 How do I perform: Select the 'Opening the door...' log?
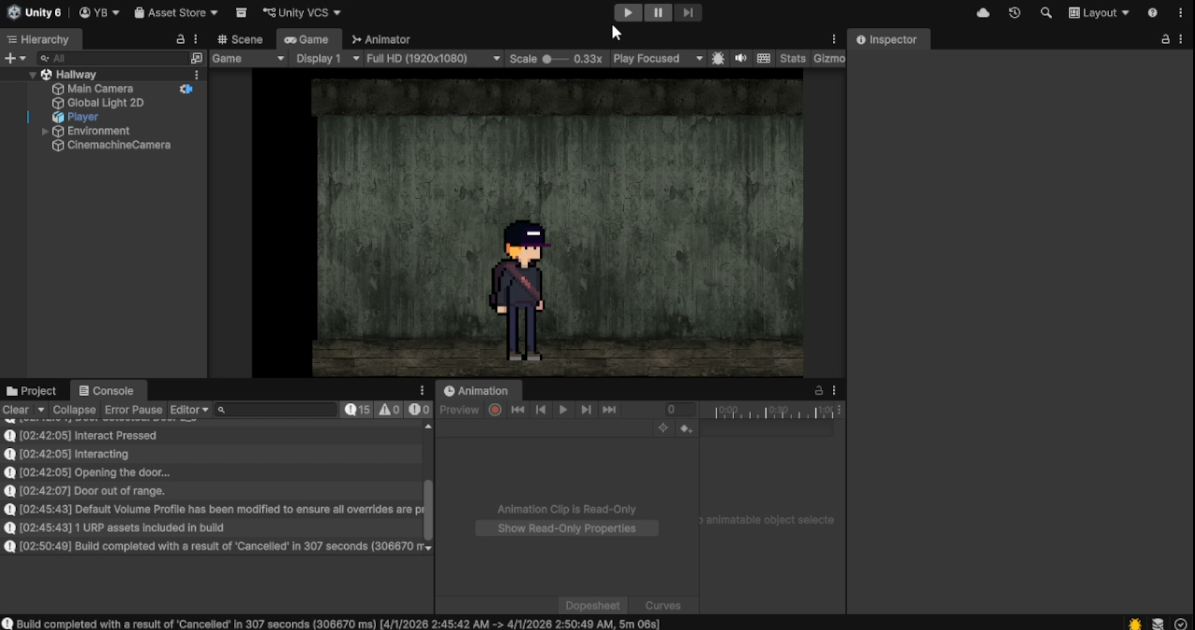point(212,472)
